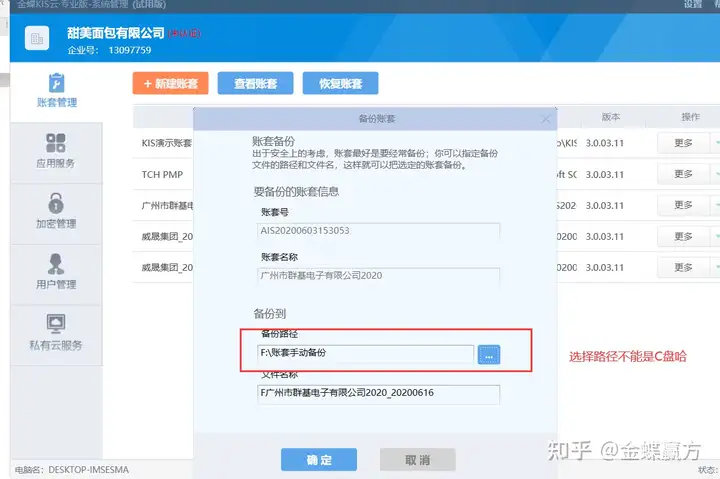Viewport: 720px width, 479px height.
Task: Close the 备份账套 dialog
Action: tap(546, 119)
